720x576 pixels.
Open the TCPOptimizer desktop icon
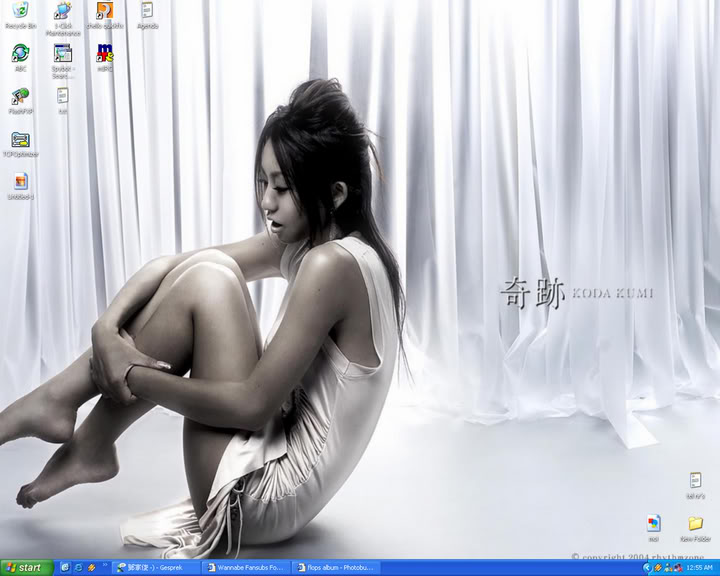click(x=21, y=144)
